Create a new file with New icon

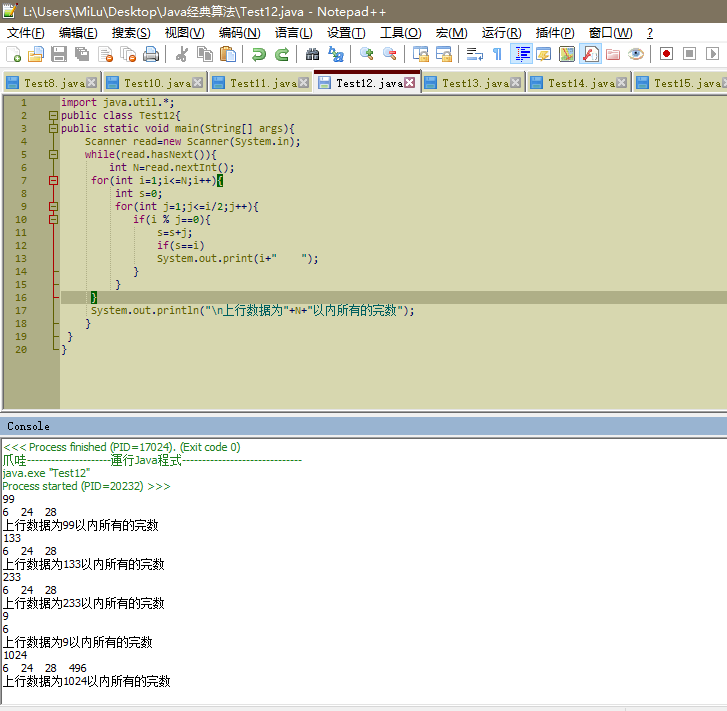13,54
